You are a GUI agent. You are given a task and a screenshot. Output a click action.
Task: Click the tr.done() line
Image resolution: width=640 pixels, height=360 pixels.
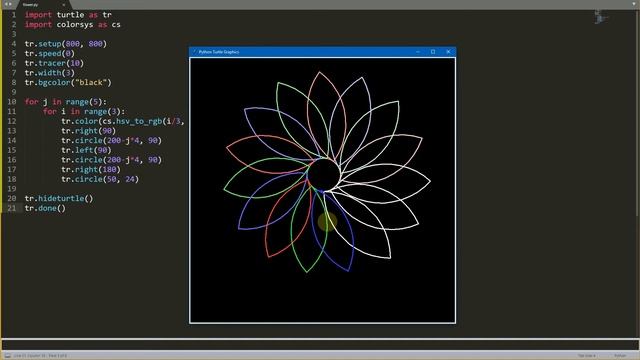pos(45,208)
